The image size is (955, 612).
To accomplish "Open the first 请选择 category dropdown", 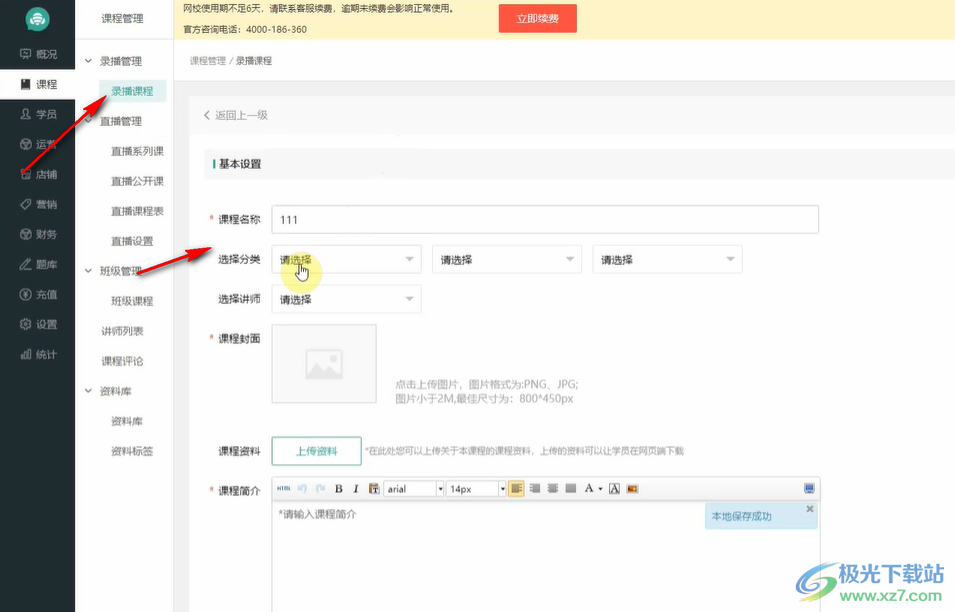I will [346, 258].
